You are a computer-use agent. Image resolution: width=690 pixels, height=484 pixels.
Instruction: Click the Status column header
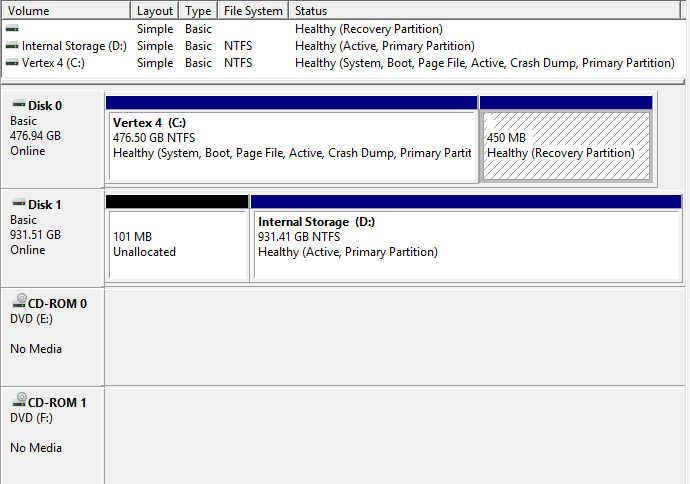484,11
